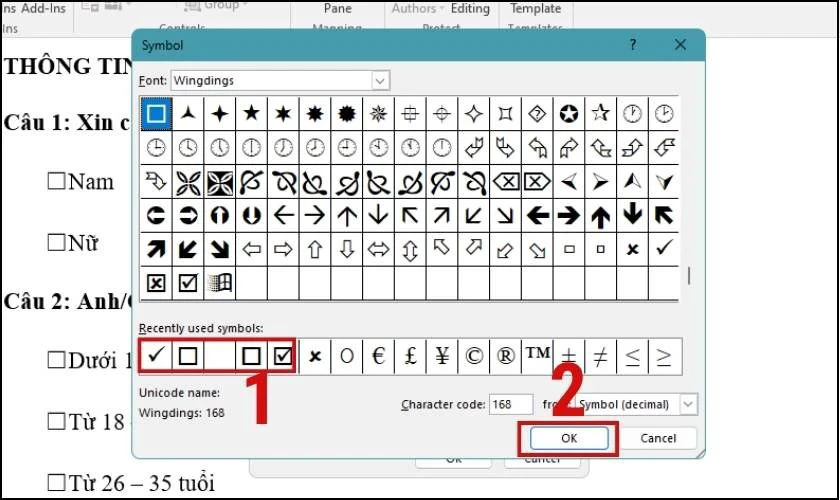Insert the copyright symbol from recent symbols

tap(473, 355)
